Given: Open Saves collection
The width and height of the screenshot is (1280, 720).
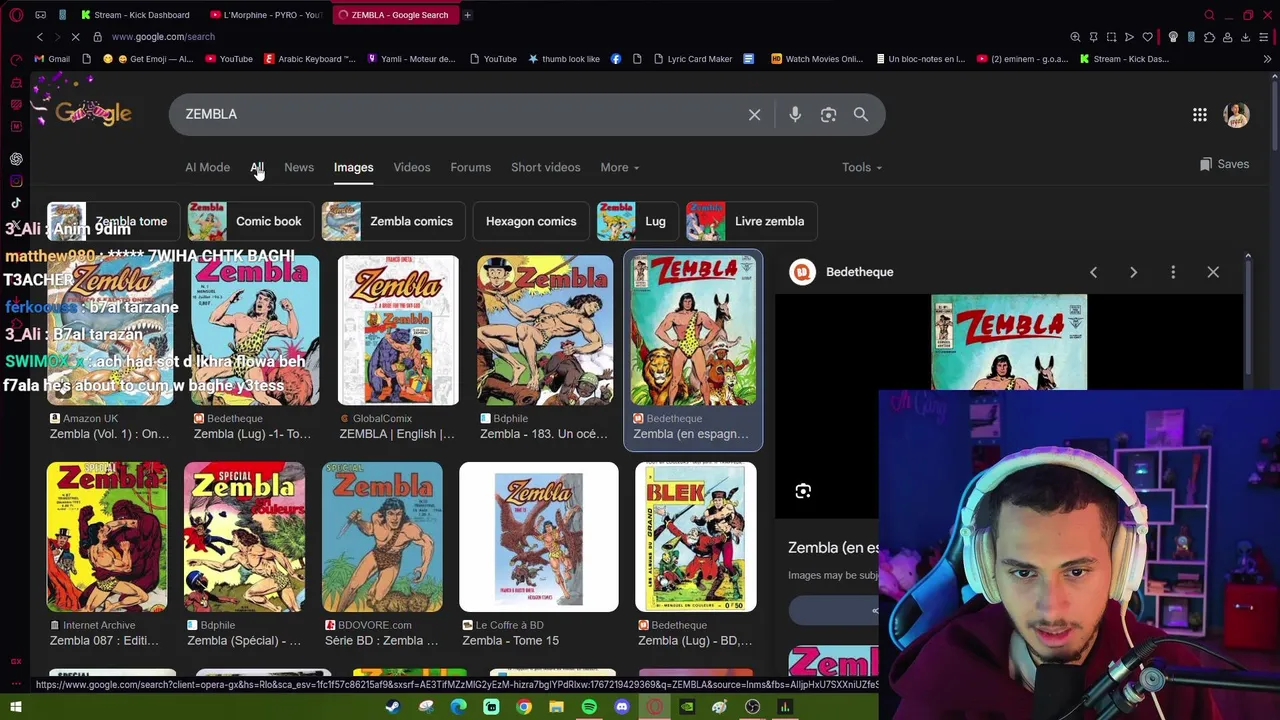Looking at the screenshot, I should point(1224,164).
